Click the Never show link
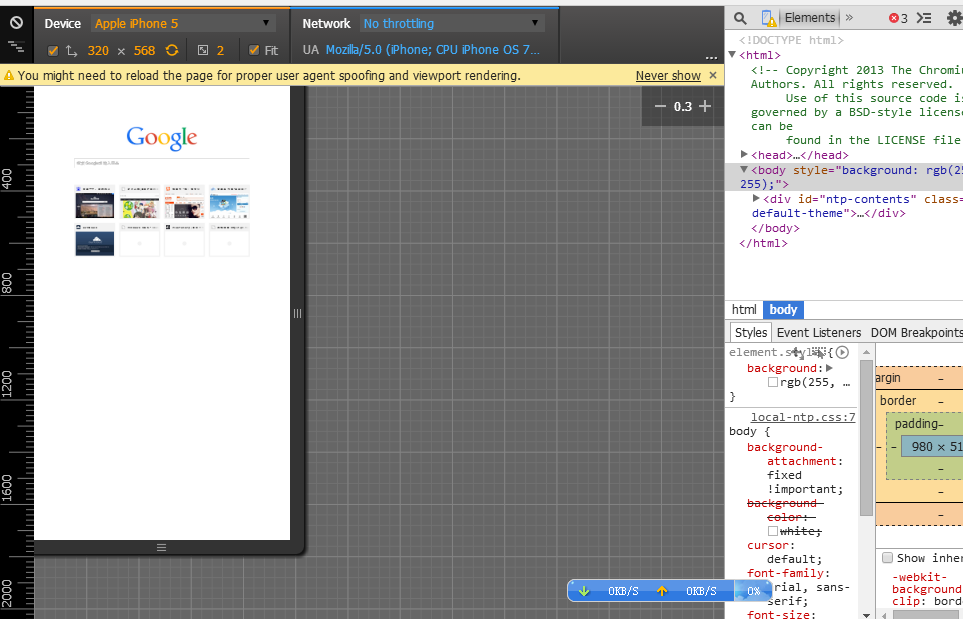 tap(668, 76)
